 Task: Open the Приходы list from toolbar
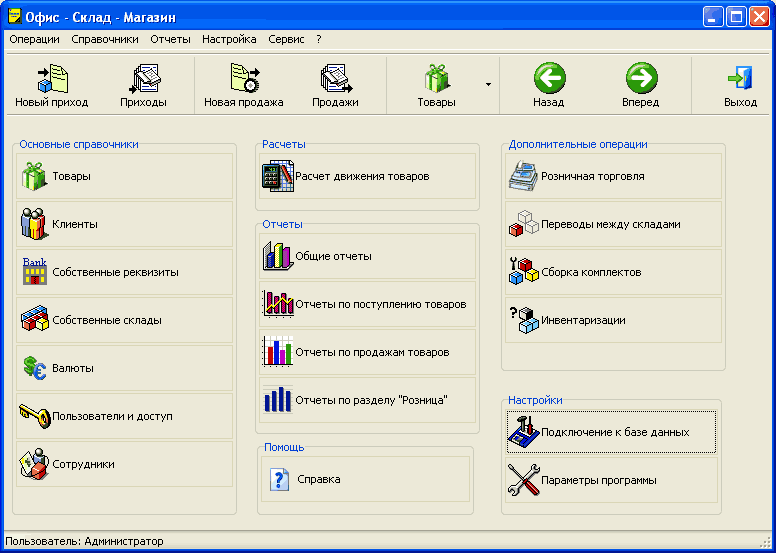(143, 79)
